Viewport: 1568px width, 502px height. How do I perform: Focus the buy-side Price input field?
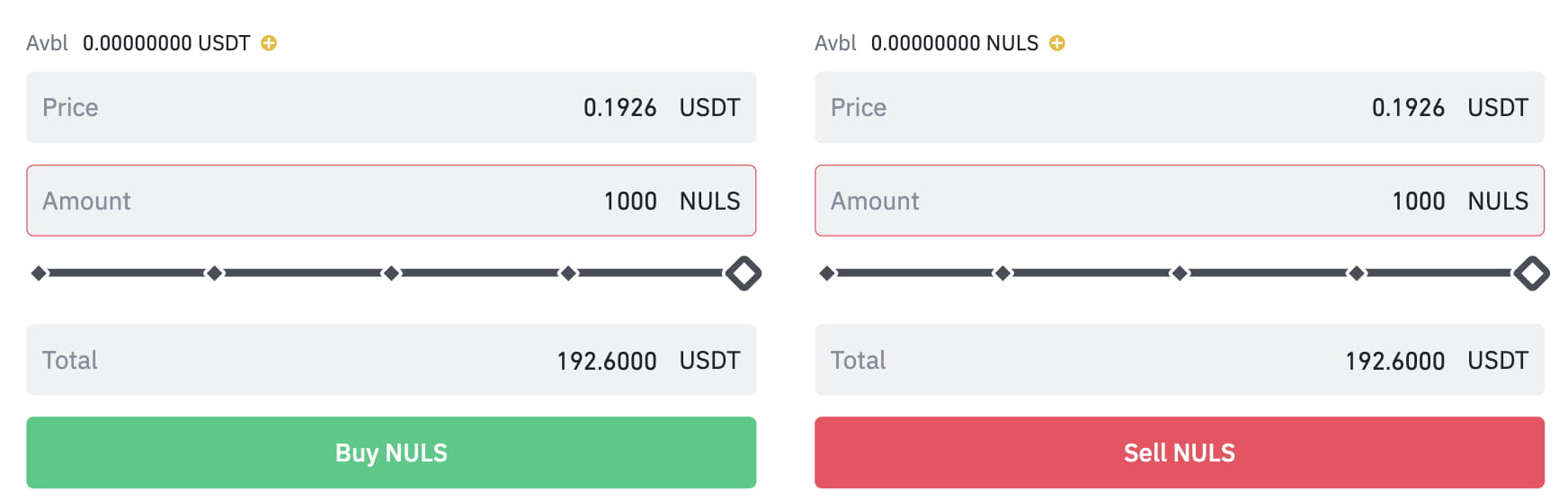click(391, 108)
